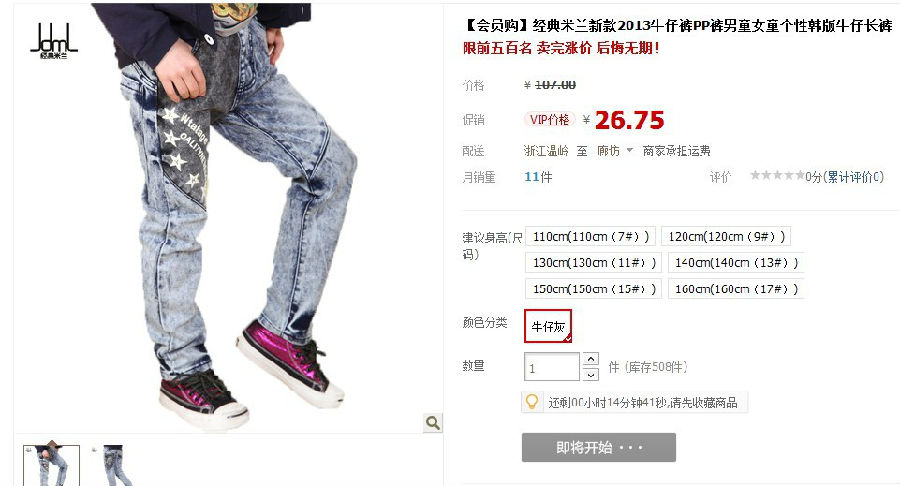Increase quantity with the up arrow
Viewport: 900px width, 486px height.
[591, 359]
